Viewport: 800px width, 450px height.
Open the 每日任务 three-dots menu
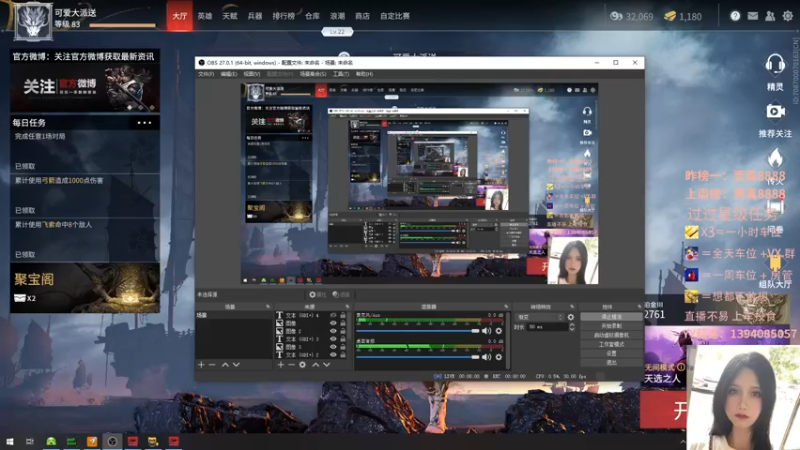[x=144, y=122]
